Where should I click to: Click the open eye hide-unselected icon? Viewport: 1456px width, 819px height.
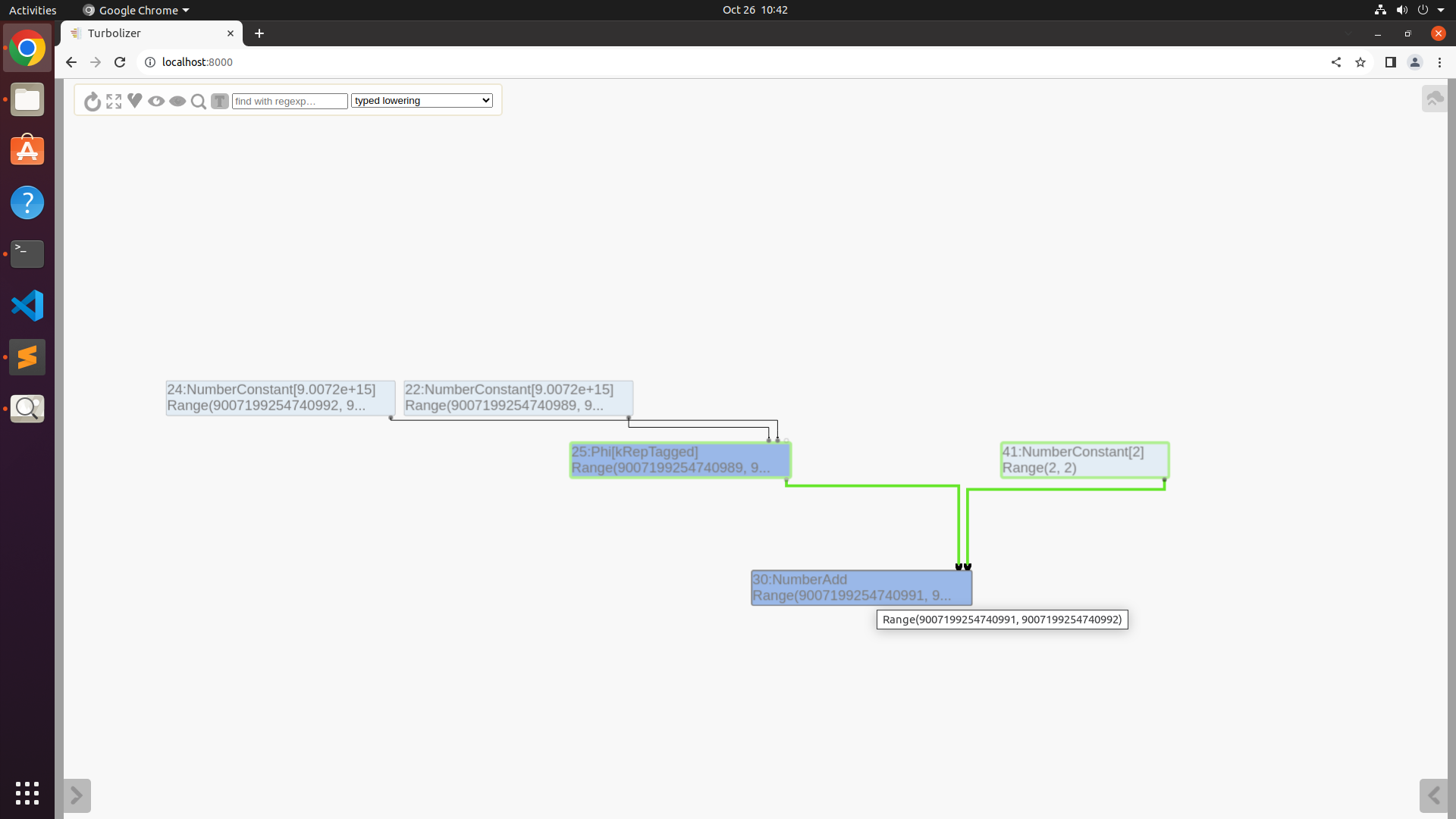pos(156,101)
